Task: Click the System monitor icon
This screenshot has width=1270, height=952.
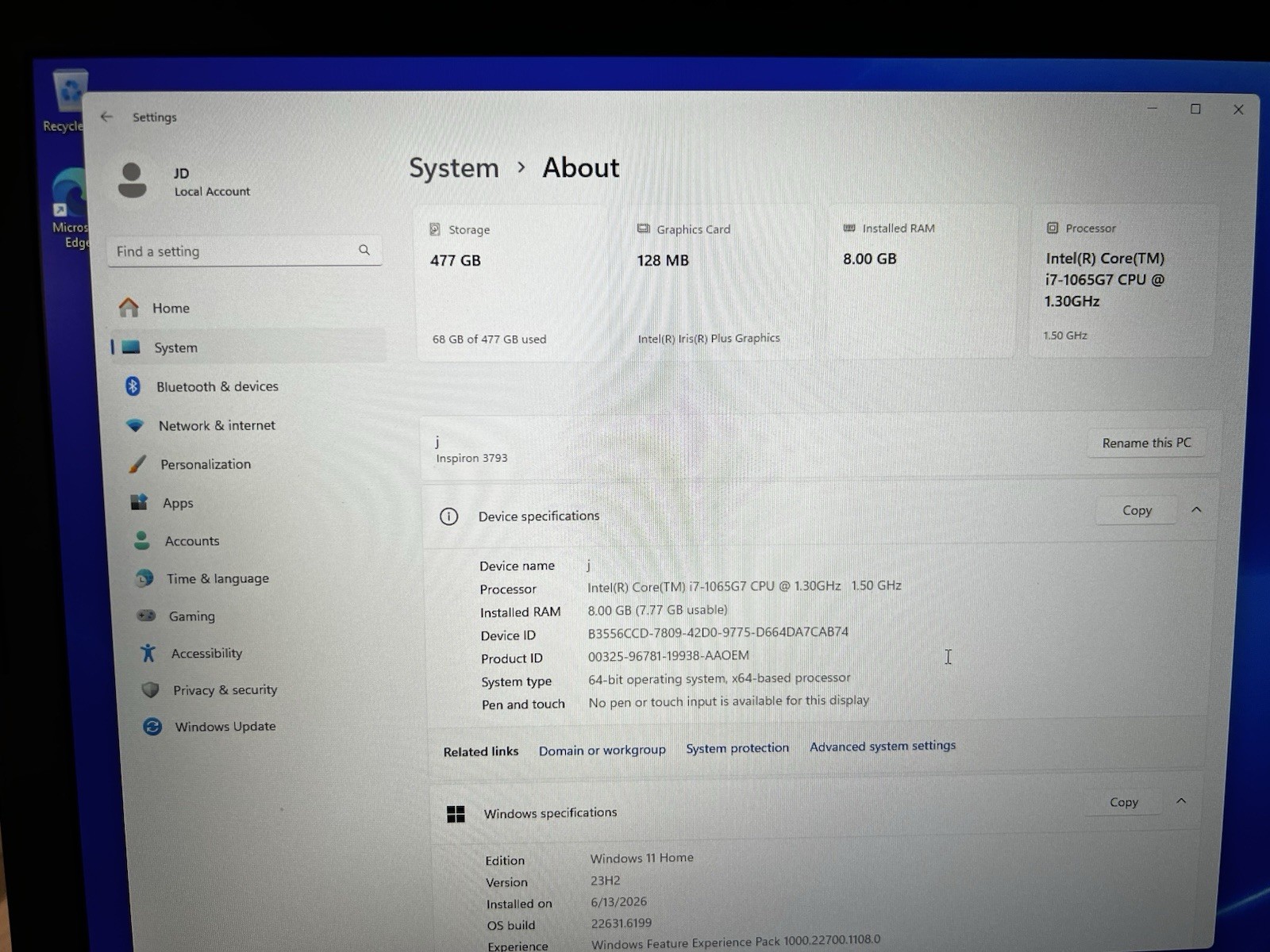Action: point(132,347)
